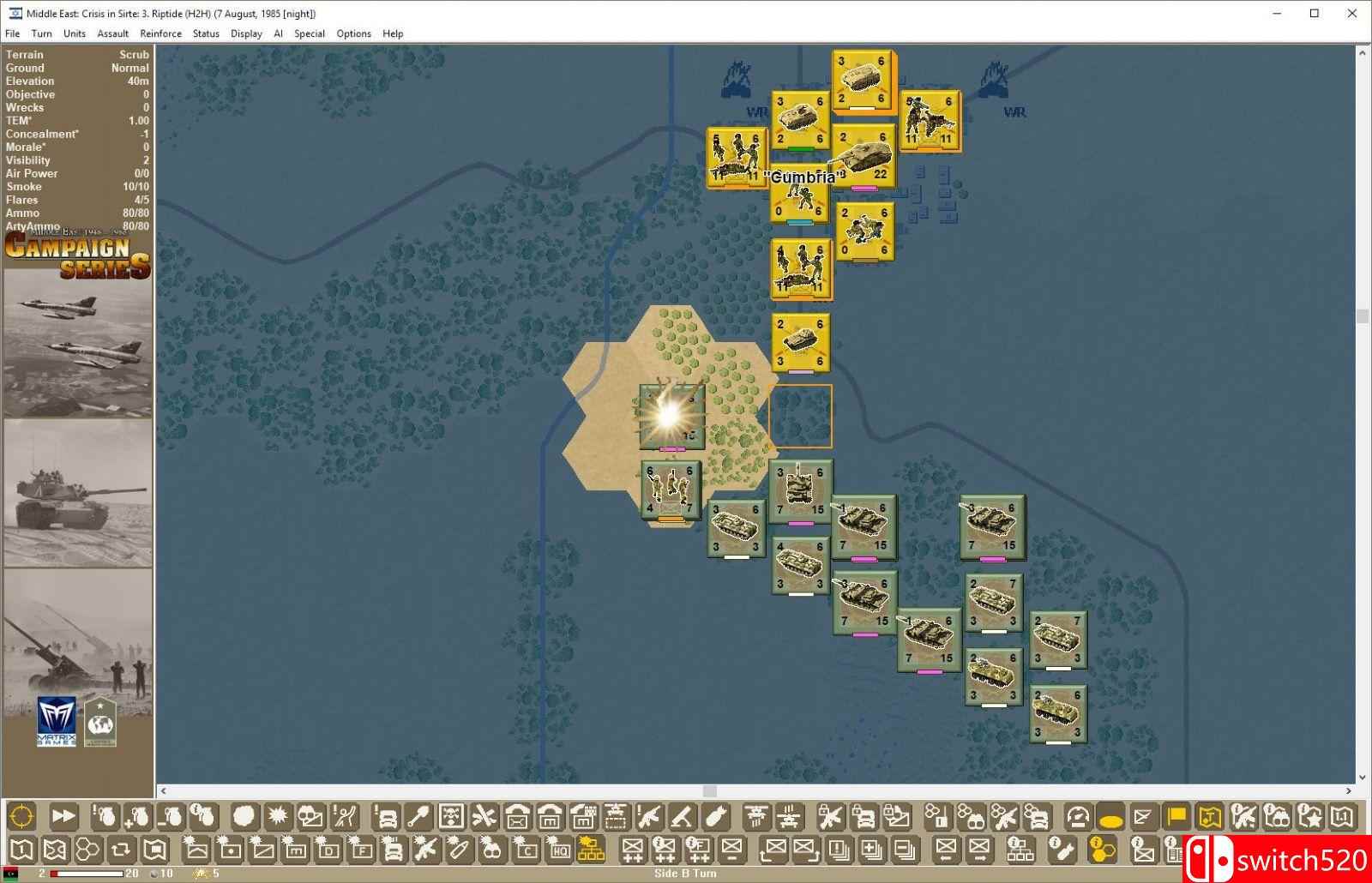Click the map's vertical scrollbar down arrow
Screen dimensions: 1372x883
pyautogui.click(x=1363, y=778)
